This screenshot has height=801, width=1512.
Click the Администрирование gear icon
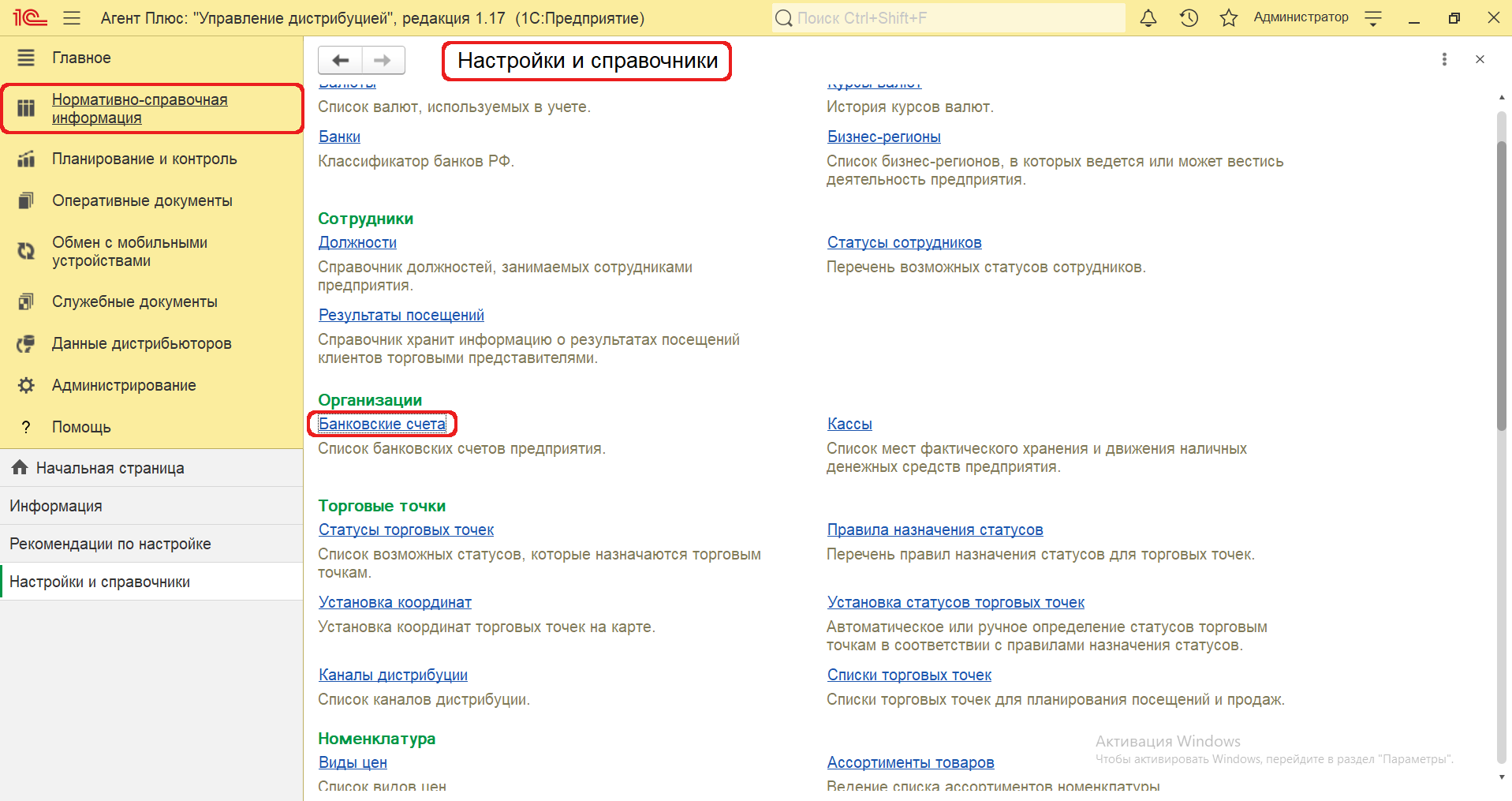coord(26,385)
